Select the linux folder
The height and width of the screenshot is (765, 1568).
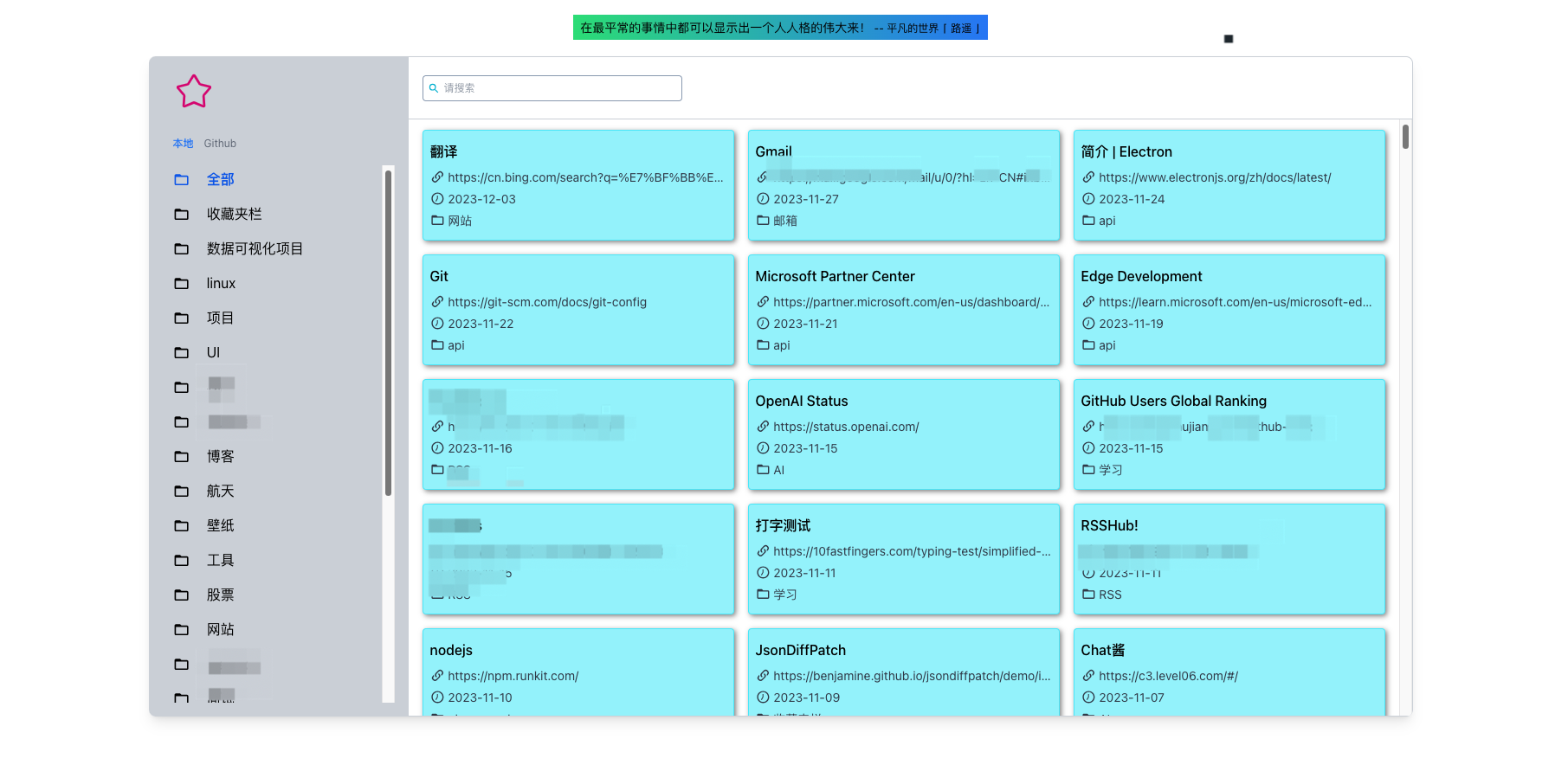click(x=221, y=283)
